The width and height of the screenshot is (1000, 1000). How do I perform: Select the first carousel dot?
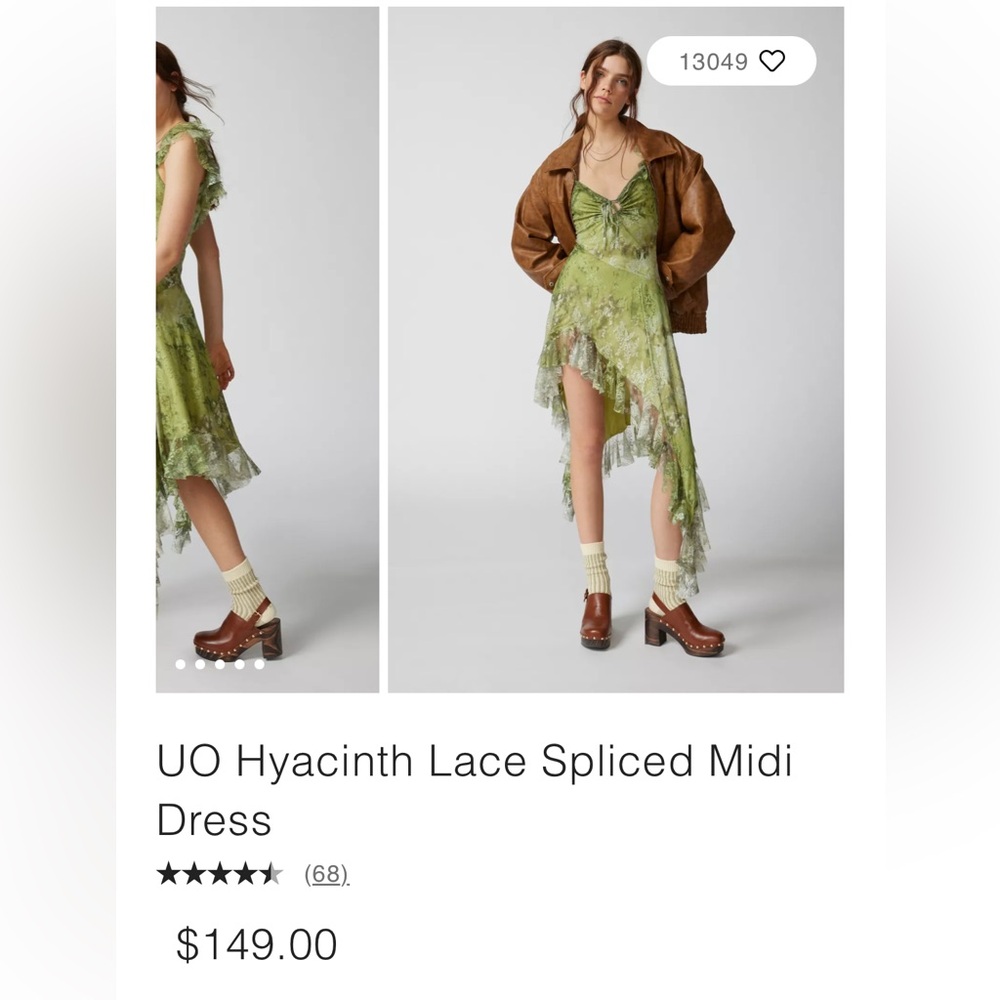180,665
